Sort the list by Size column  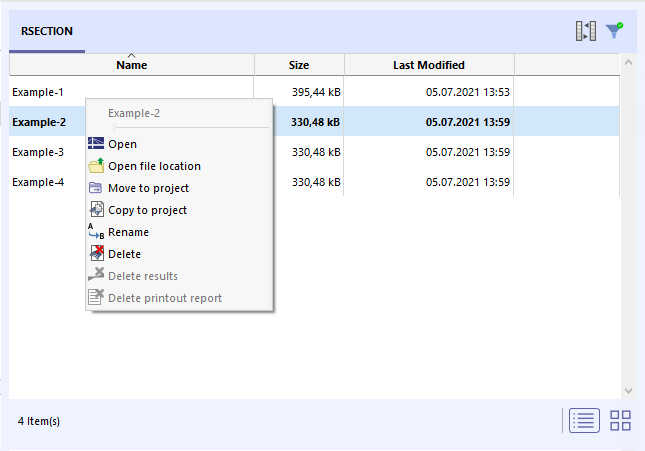click(299, 65)
